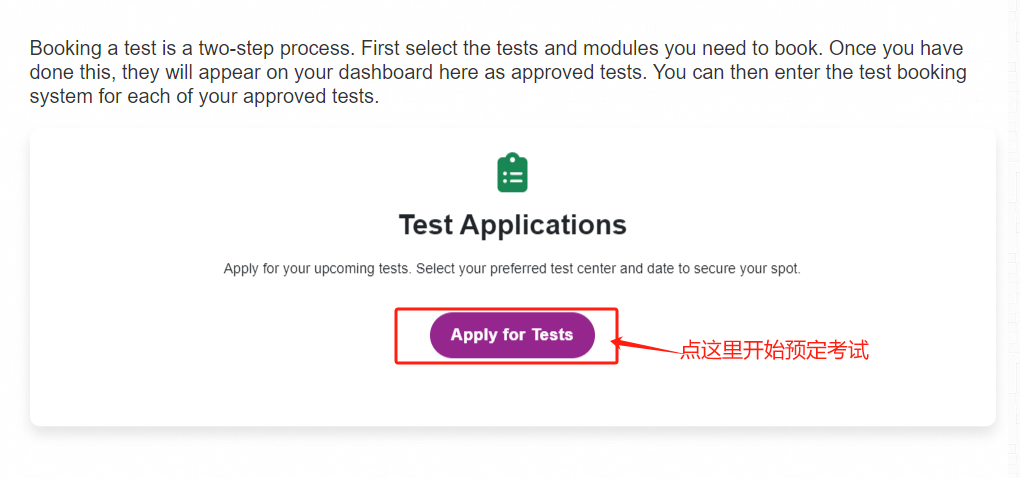Click empty white space inside the Test Applications card
This screenshot has width=1020, height=478.
[x=200, y=380]
